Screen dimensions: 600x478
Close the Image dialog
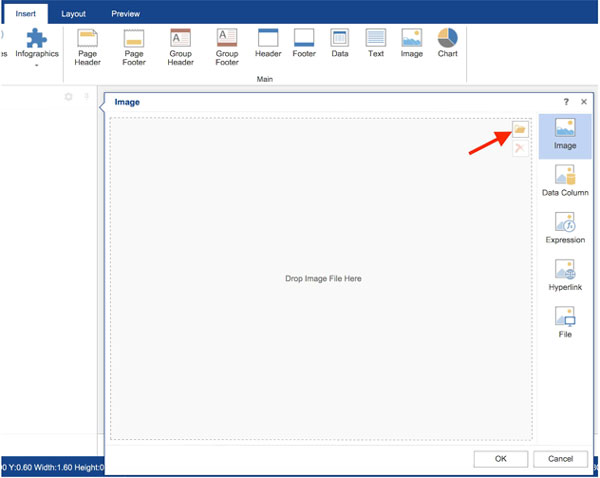(x=584, y=102)
